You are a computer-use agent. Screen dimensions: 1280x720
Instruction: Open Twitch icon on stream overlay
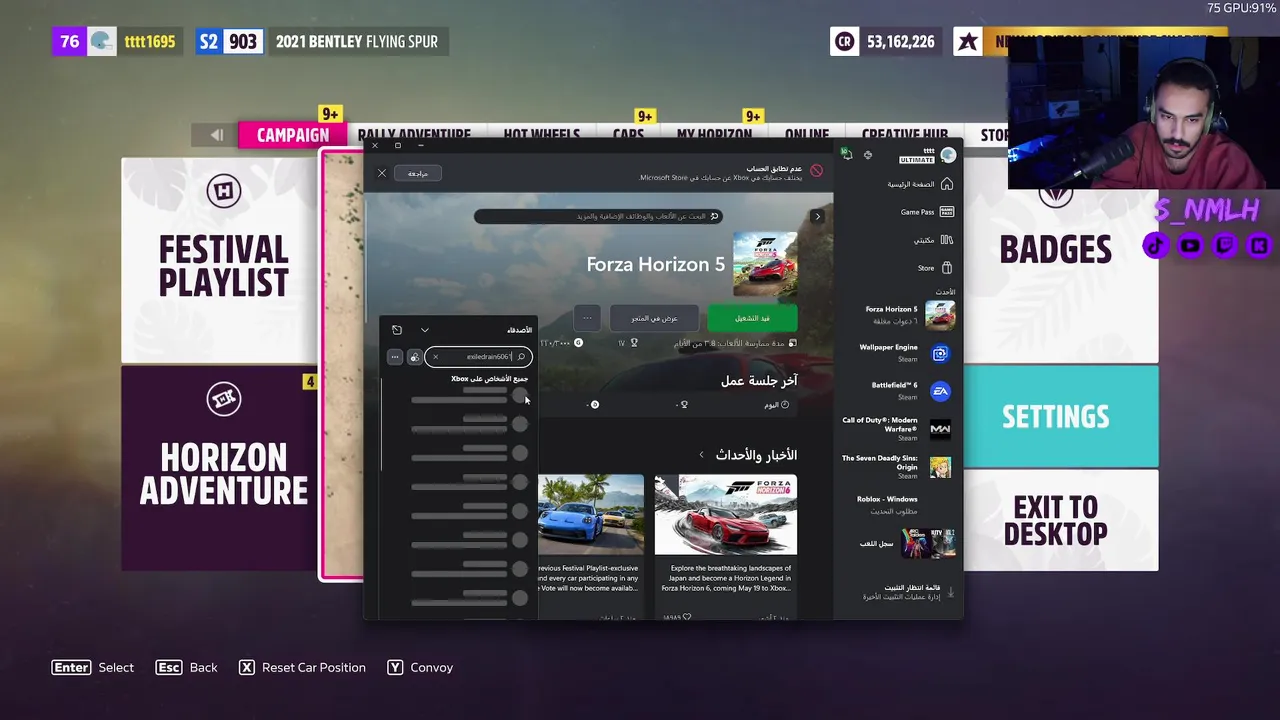pos(1224,245)
